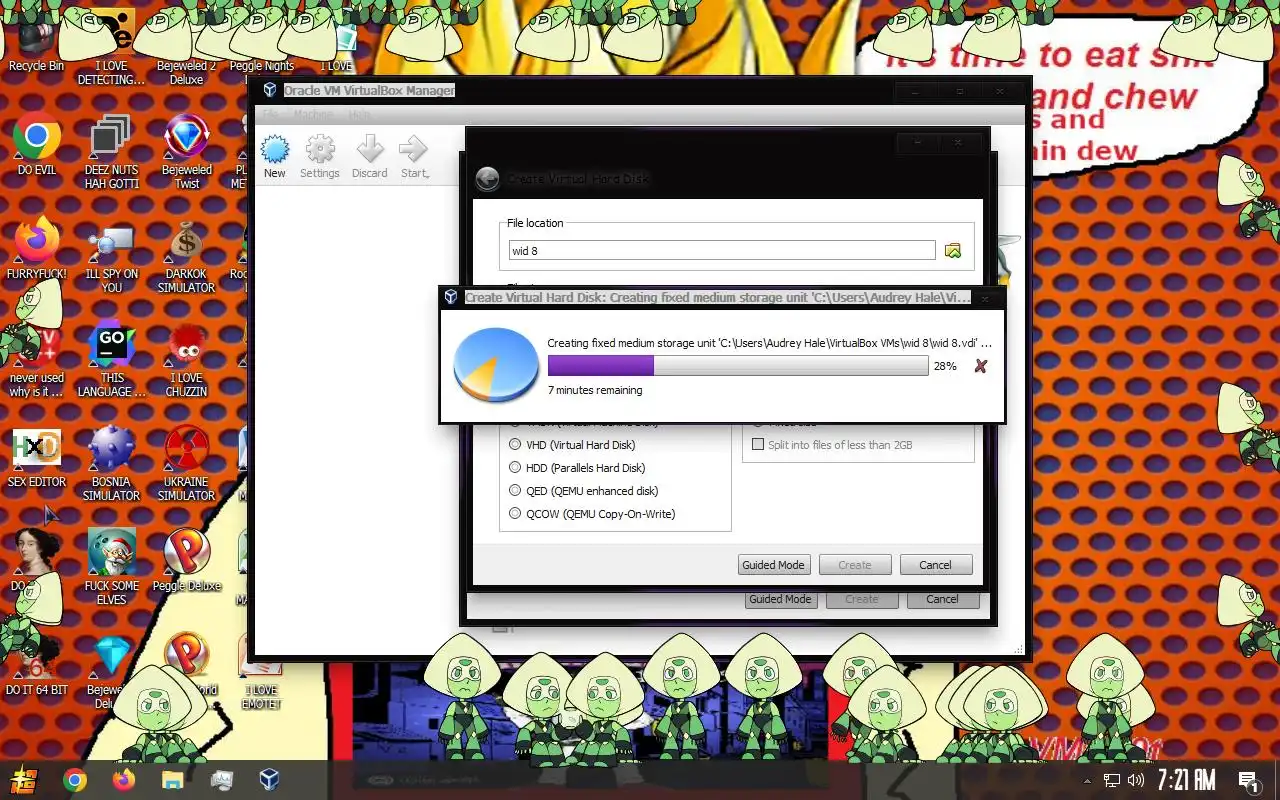Click the volume speaker tray icon

[x=1136, y=780]
